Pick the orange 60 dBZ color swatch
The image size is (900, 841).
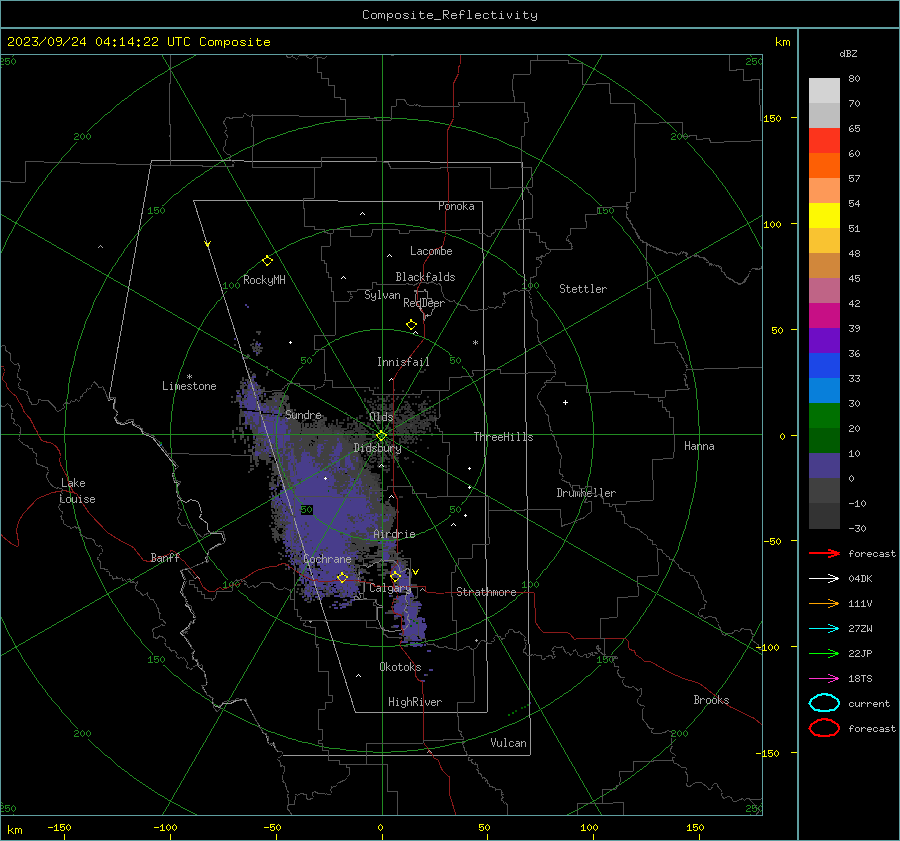(824, 166)
